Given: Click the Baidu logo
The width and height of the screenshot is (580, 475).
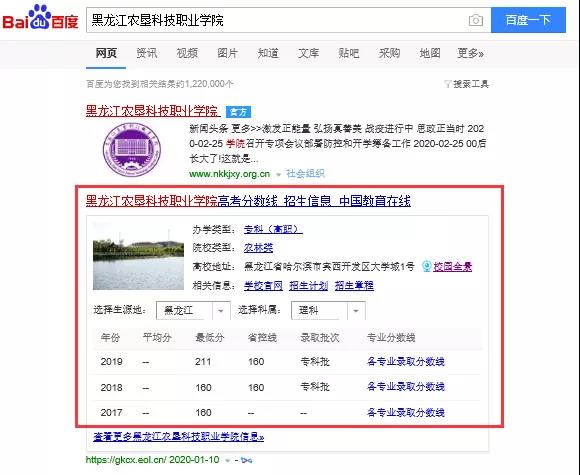Looking at the screenshot, I should [x=40, y=18].
